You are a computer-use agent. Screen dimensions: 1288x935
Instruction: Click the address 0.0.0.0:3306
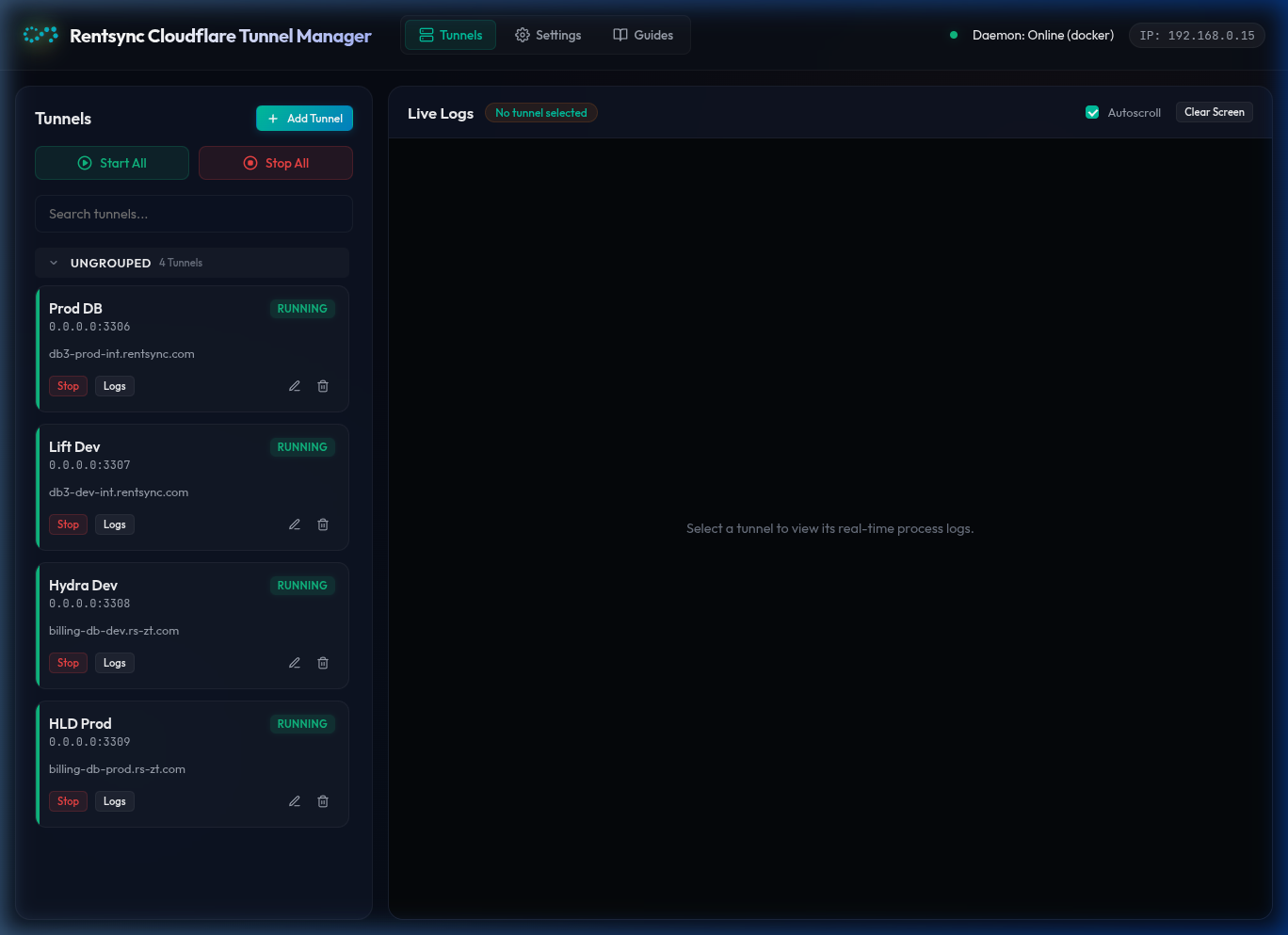(x=89, y=327)
